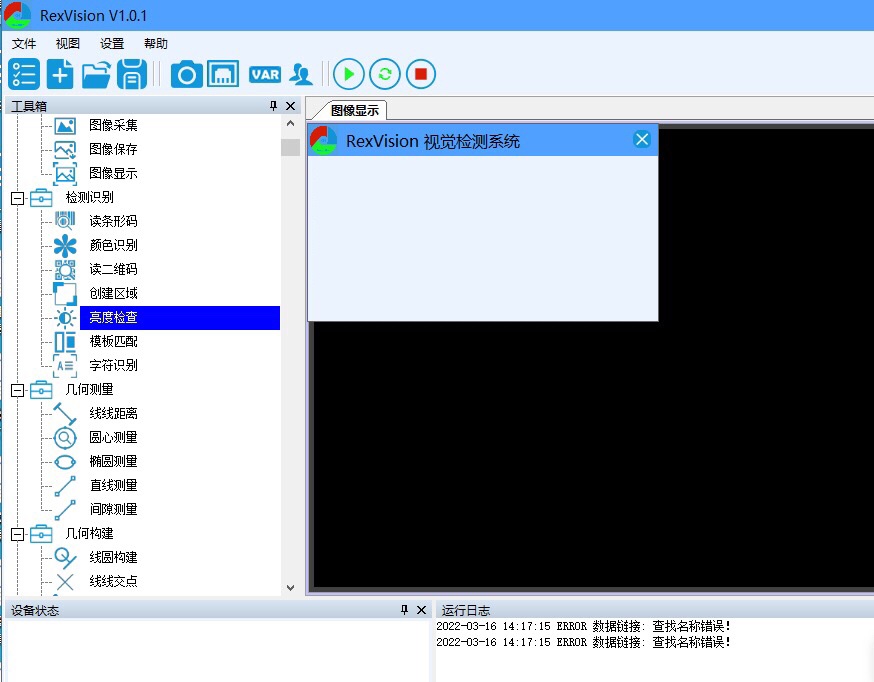The height and width of the screenshot is (682, 874).
Task: Click the 几何构建 group briefcase icon
Action: pyautogui.click(x=41, y=534)
